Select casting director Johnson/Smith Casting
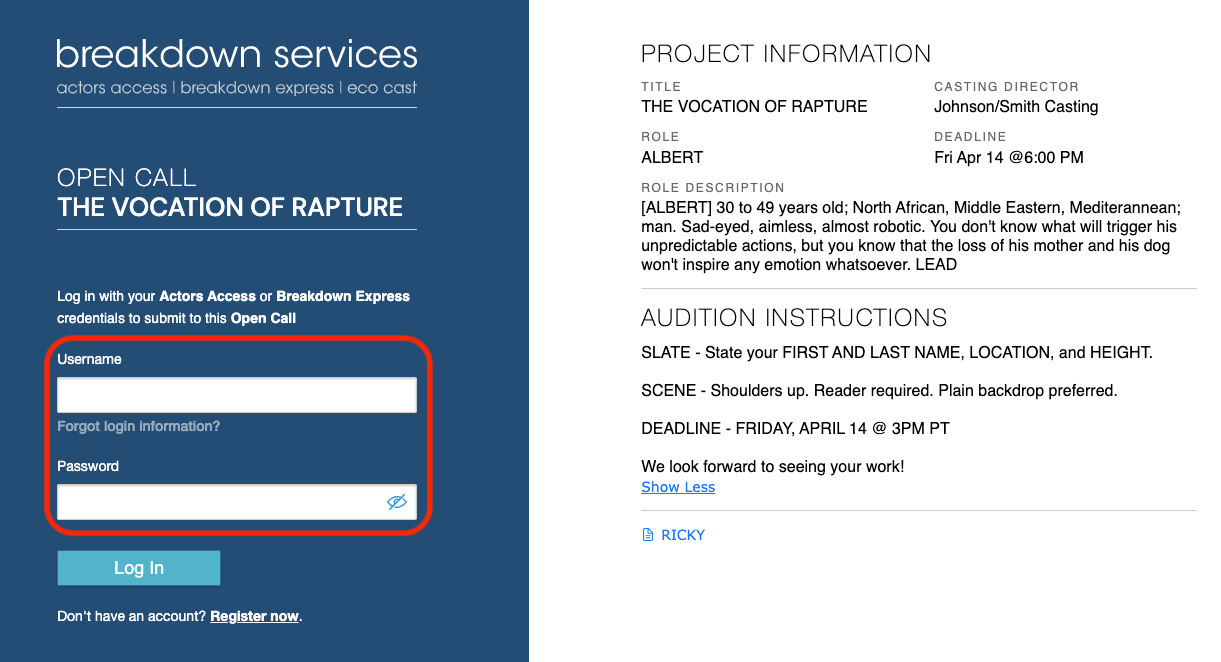Screen dimensions: 1221x662 [x=1016, y=106]
